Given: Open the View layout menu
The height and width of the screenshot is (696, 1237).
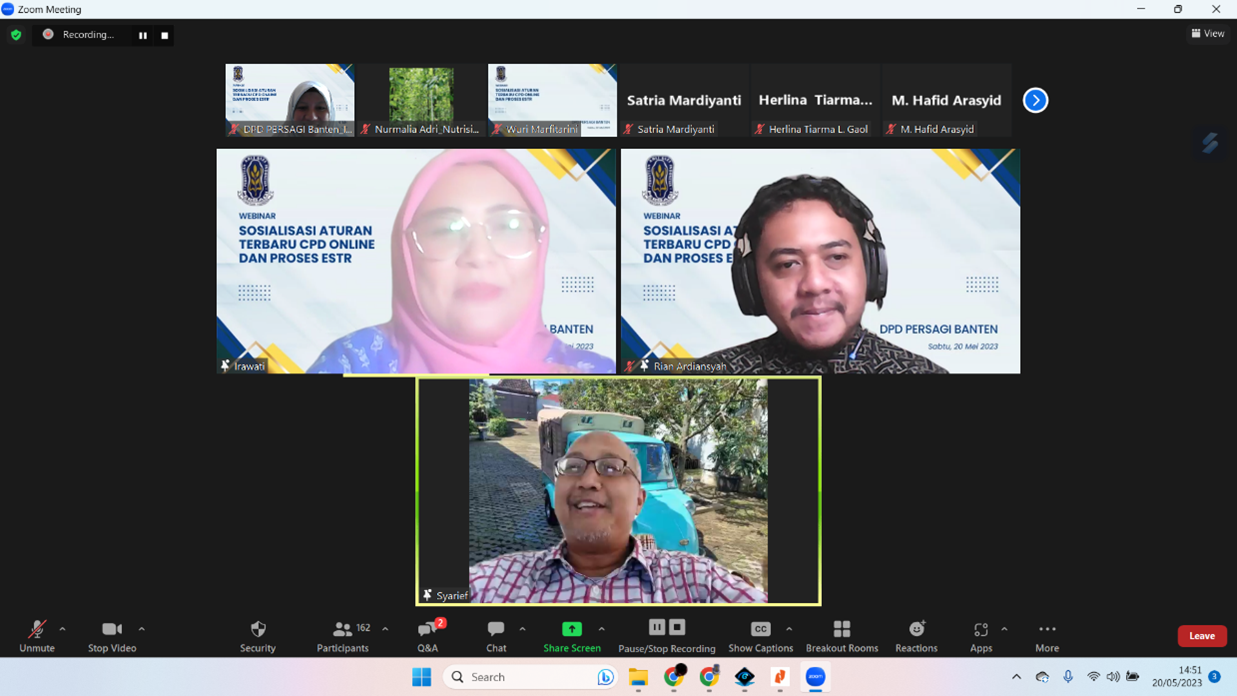Looking at the screenshot, I should point(1208,34).
